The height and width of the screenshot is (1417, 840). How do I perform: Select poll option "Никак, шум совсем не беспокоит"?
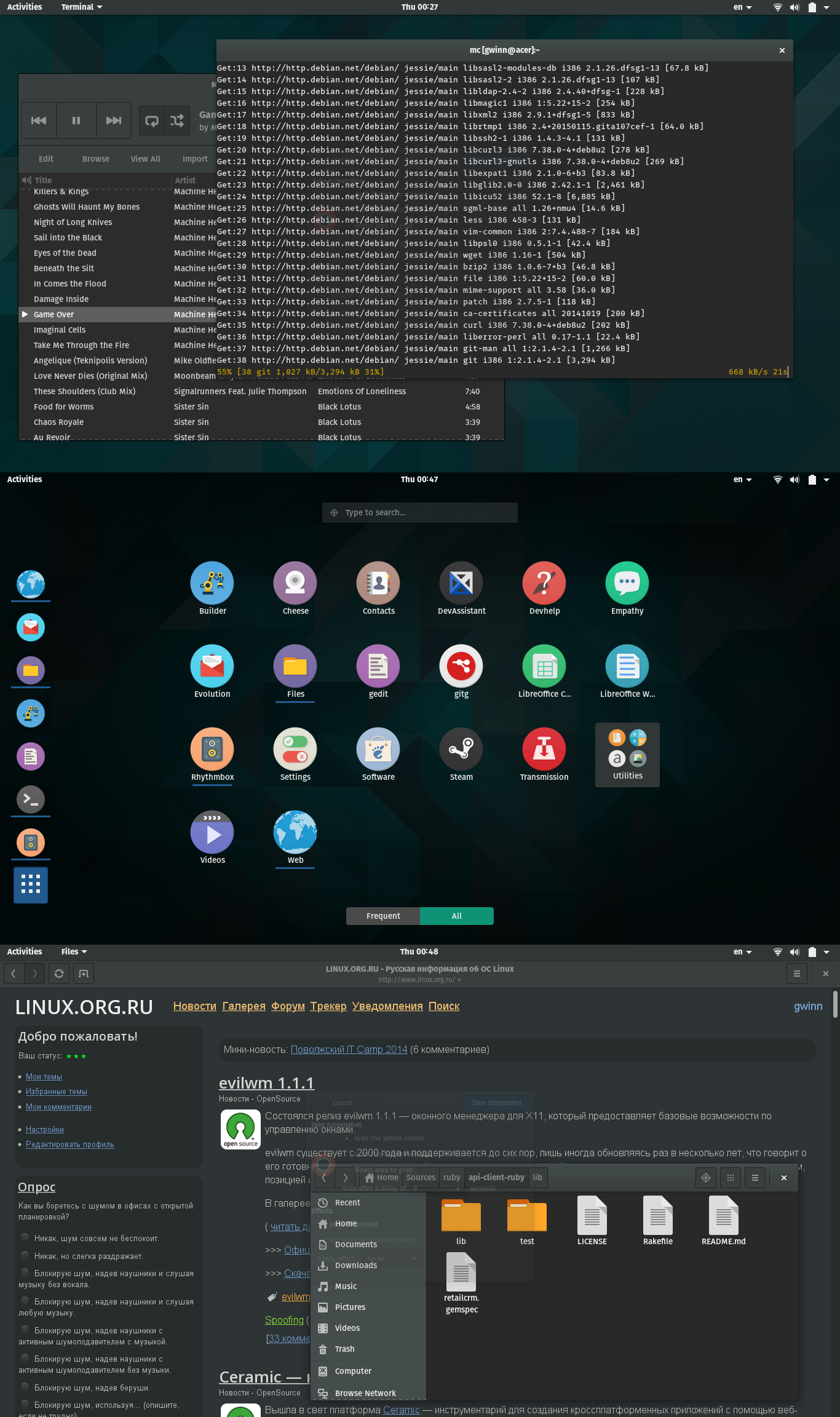(25, 1237)
